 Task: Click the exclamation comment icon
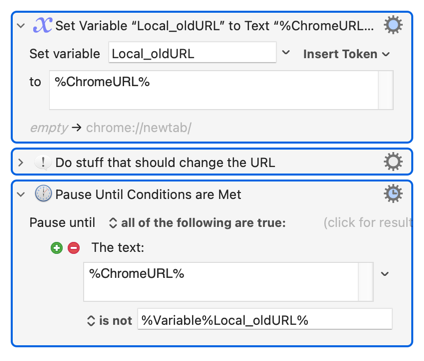(x=43, y=162)
